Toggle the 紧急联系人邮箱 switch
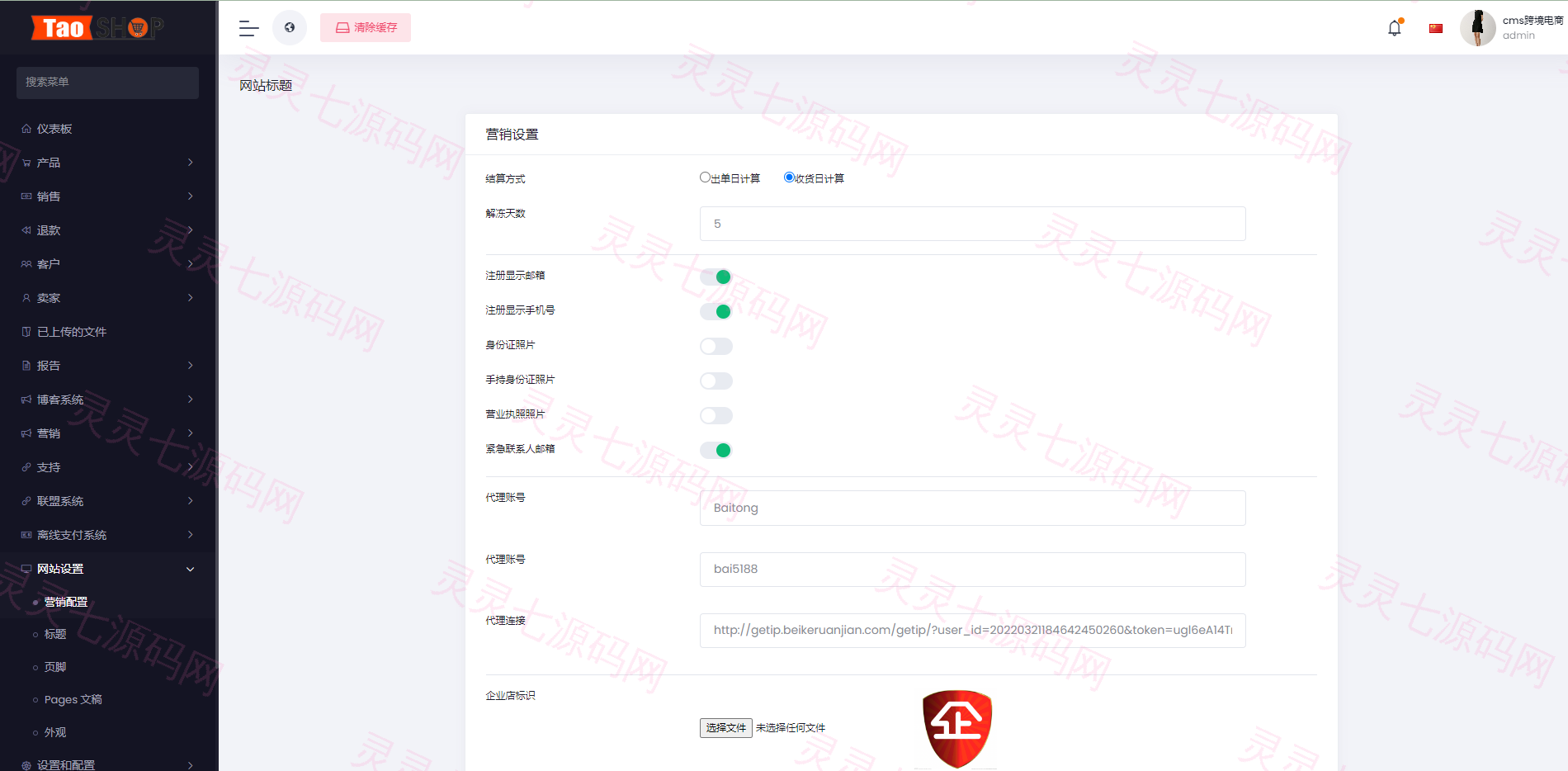This screenshot has width=1568, height=771. coord(716,451)
